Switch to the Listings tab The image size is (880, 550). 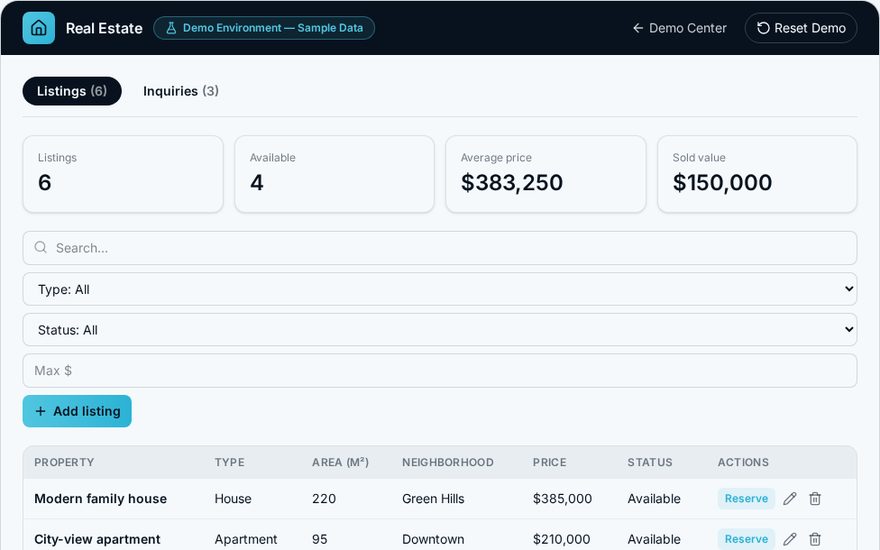72,91
